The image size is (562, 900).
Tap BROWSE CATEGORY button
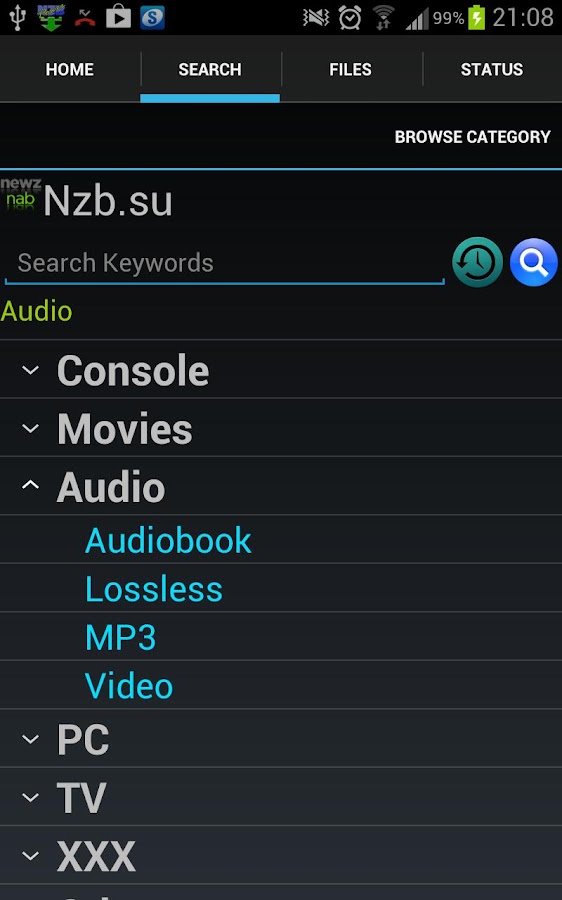(472, 137)
